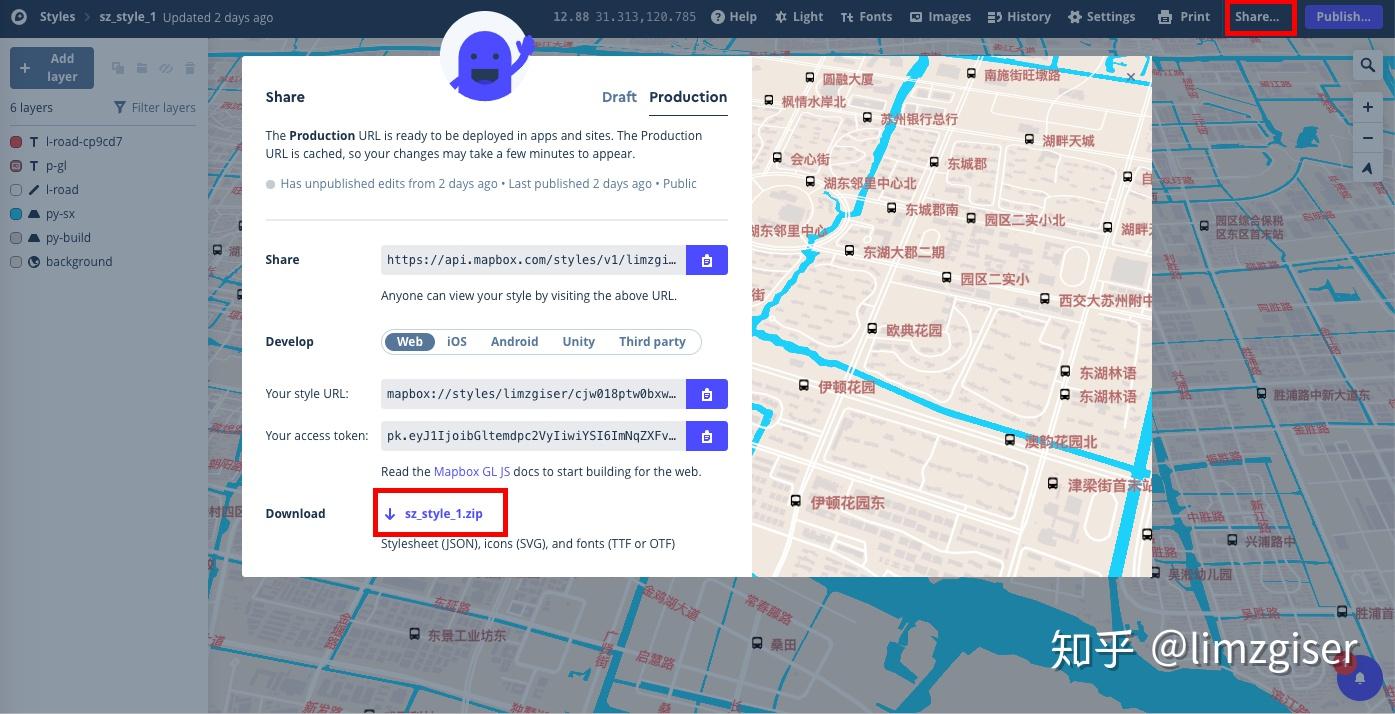
Task: Open the Images panel
Action: point(940,16)
